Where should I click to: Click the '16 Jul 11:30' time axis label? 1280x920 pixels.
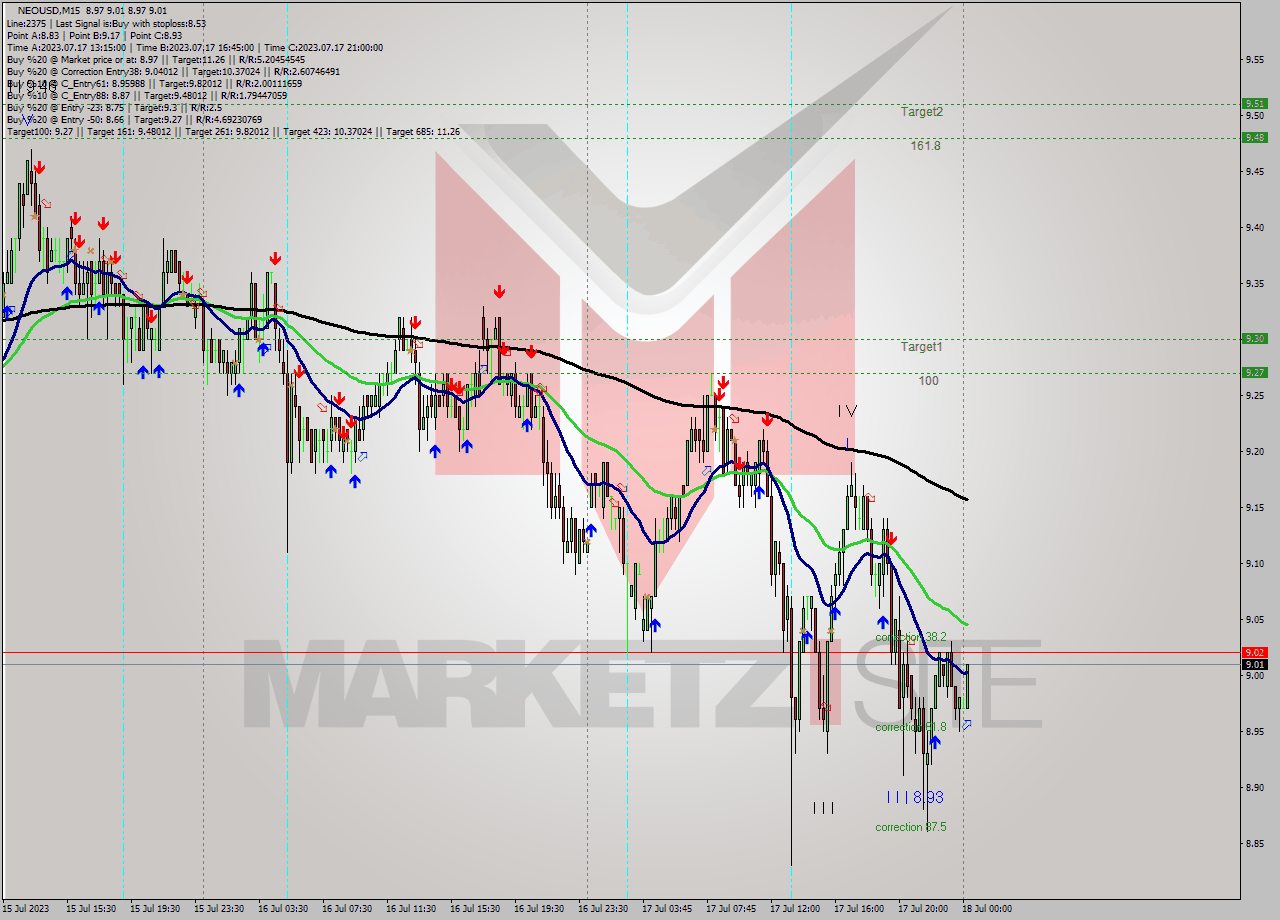(x=412, y=909)
